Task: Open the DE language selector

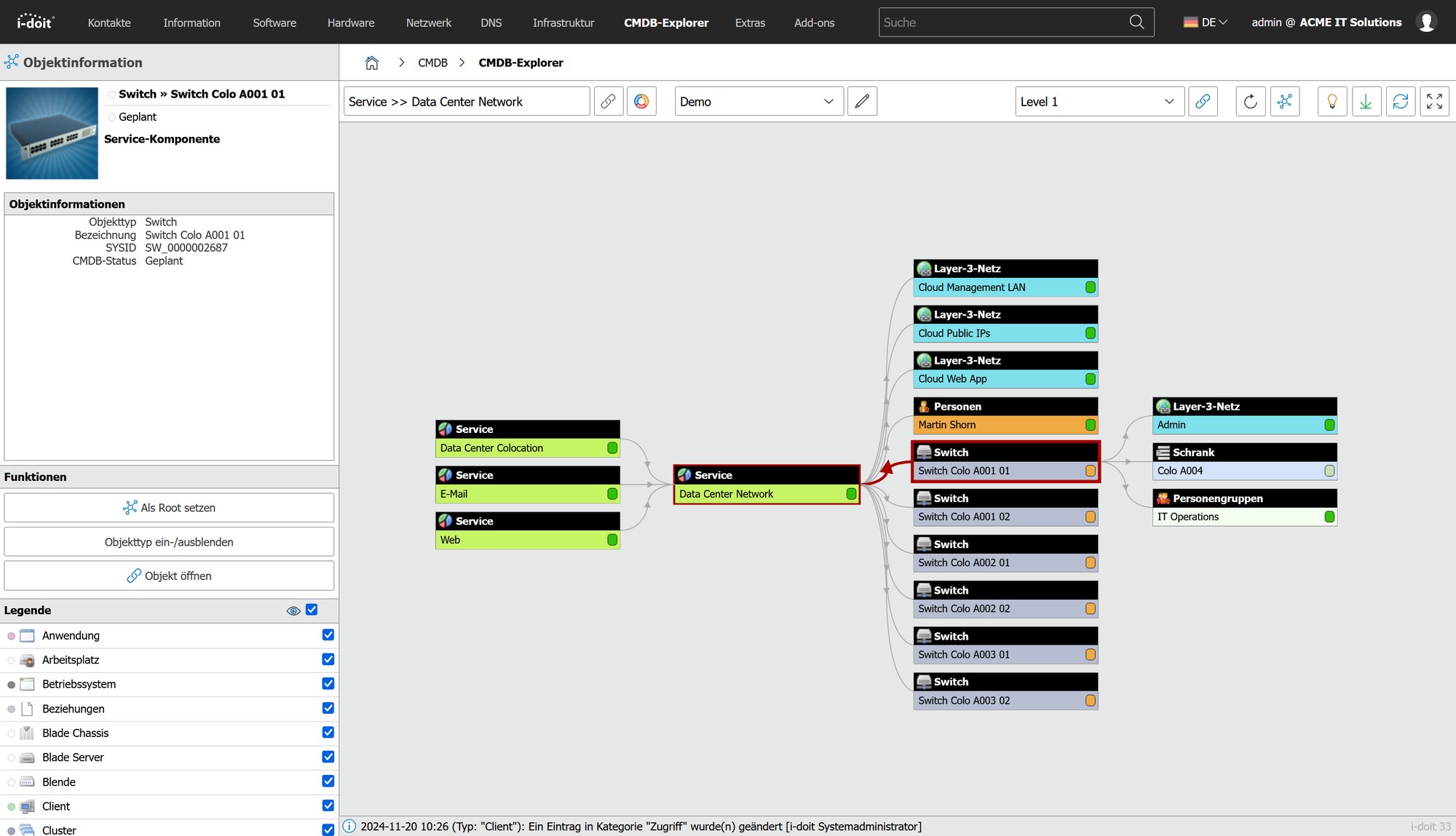Action: point(1204,22)
